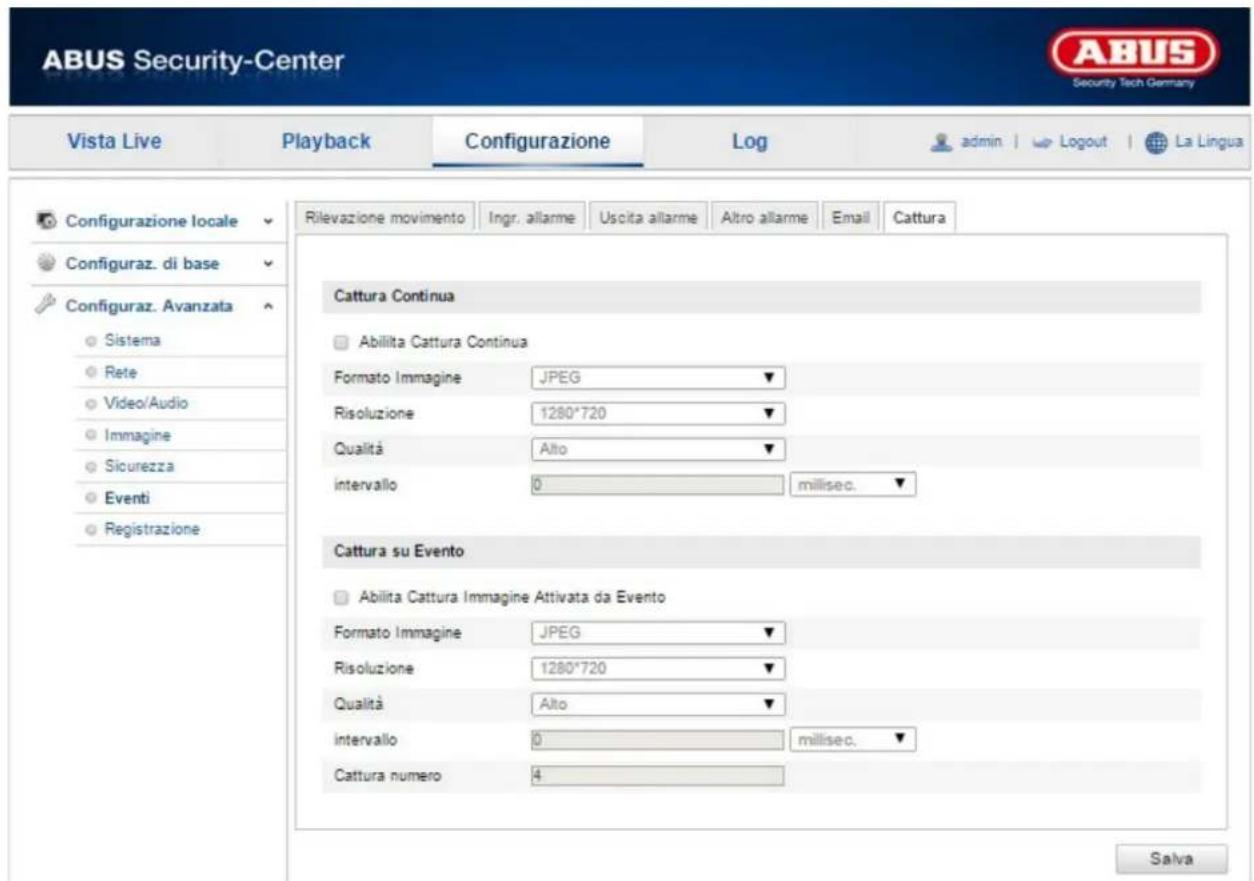The width and height of the screenshot is (1254, 881).
Task: Switch to the Vista Live tab
Action: coord(113,142)
